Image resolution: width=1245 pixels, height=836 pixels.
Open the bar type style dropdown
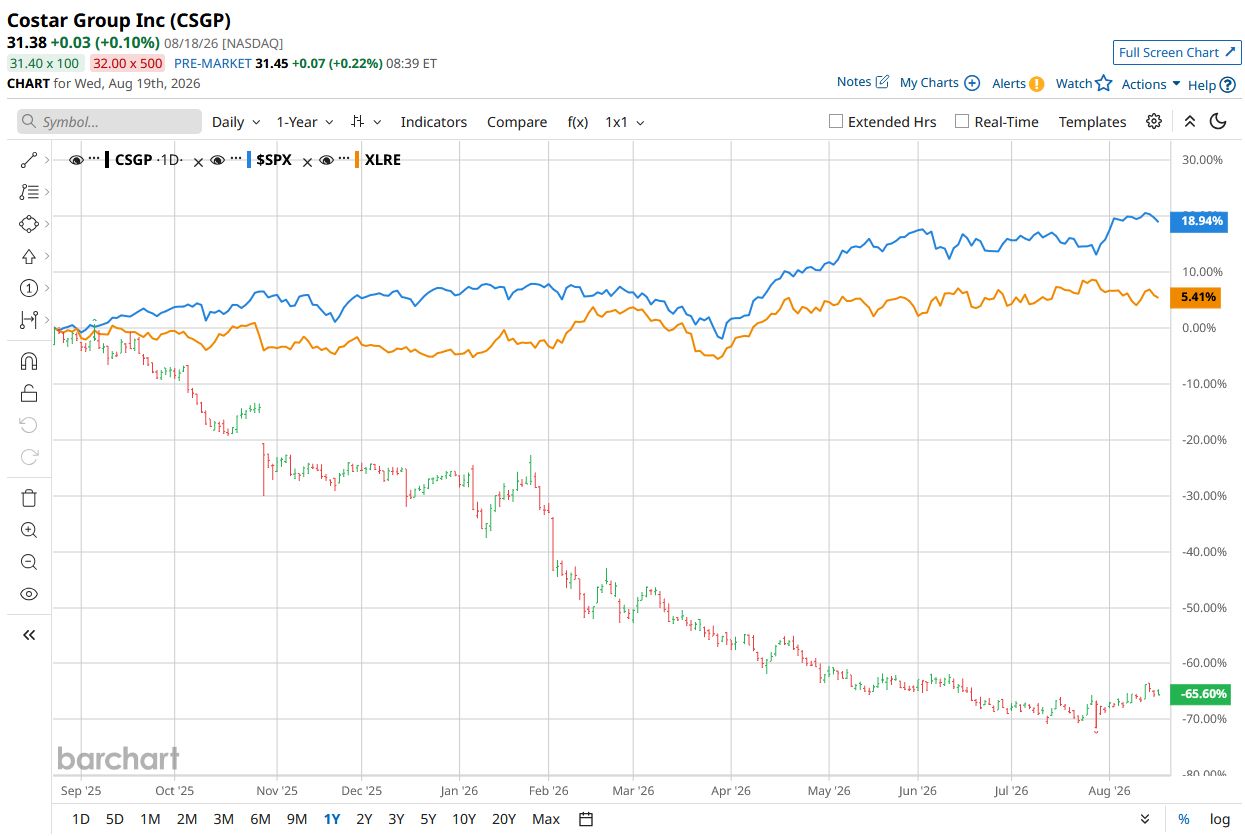pos(366,121)
